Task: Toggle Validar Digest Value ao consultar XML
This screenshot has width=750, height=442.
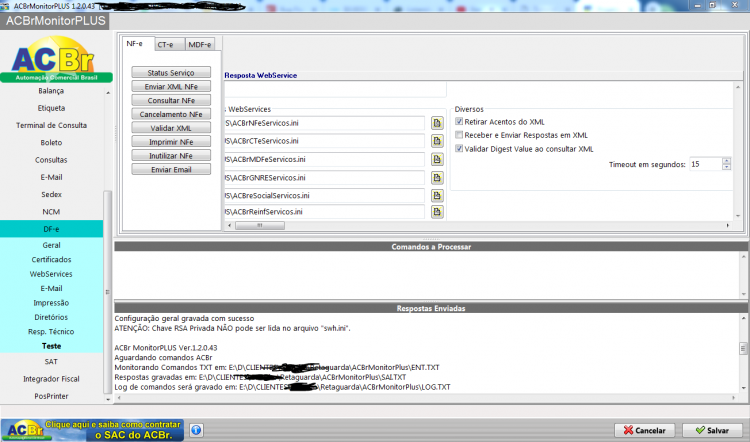Action: pyautogui.click(x=459, y=149)
